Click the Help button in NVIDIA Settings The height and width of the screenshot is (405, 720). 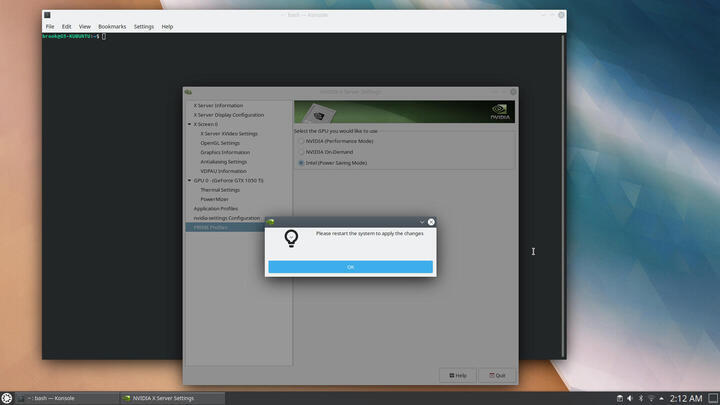point(457,375)
